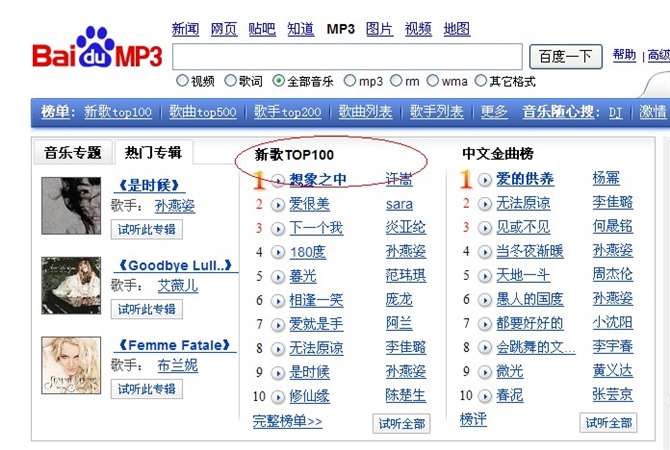This screenshot has height=450, width=670.
Task: Open the 地图 navigation link
Action: pos(457,29)
